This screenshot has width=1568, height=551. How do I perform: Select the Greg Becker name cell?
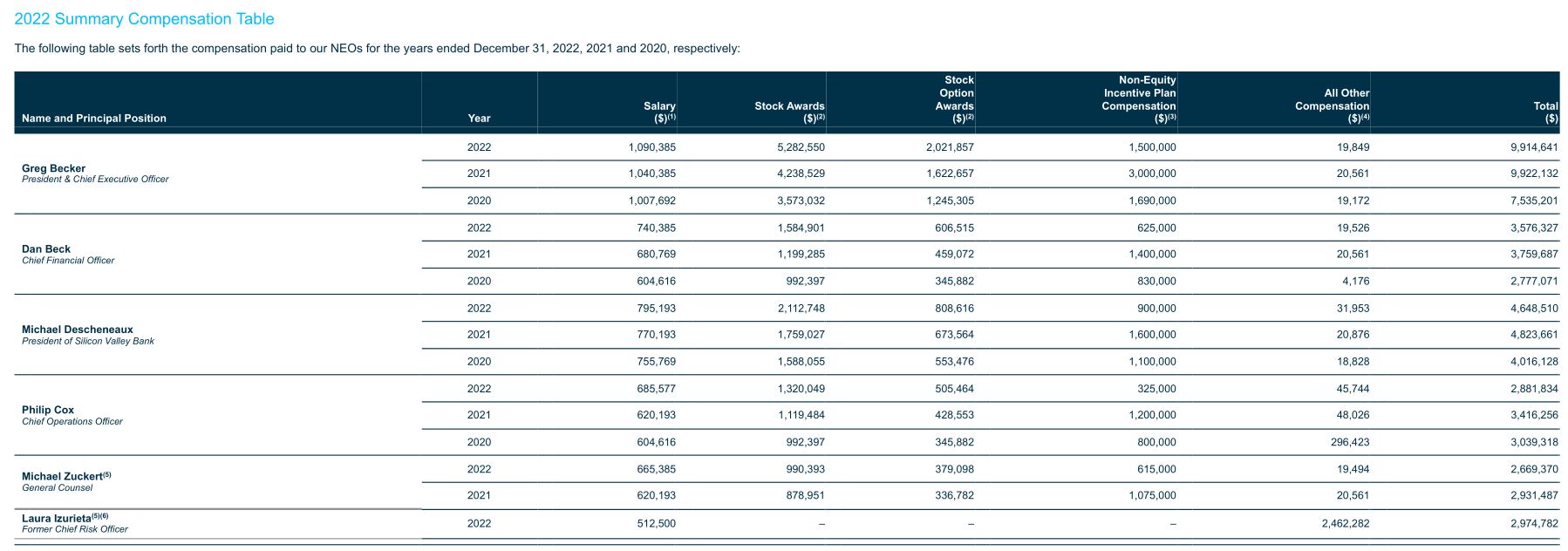pyautogui.click(x=95, y=173)
